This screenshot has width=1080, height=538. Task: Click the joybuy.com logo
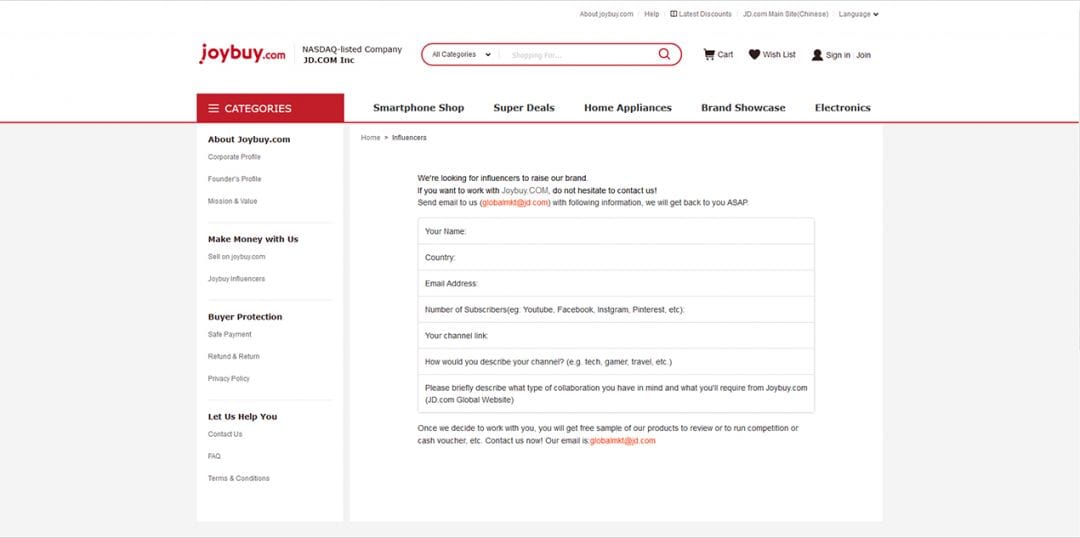[242, 54]
